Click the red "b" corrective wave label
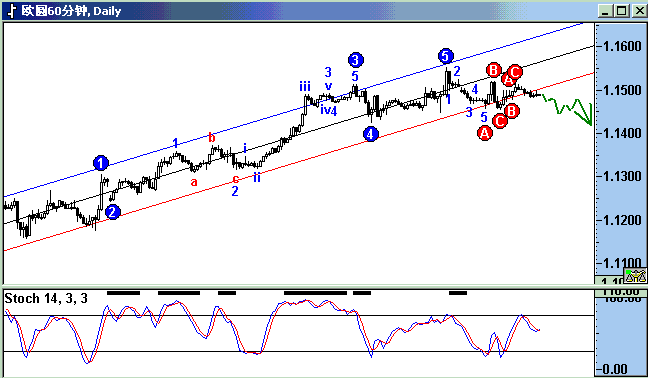This screenshot has height=378, width=648. [x=212, y=138]
